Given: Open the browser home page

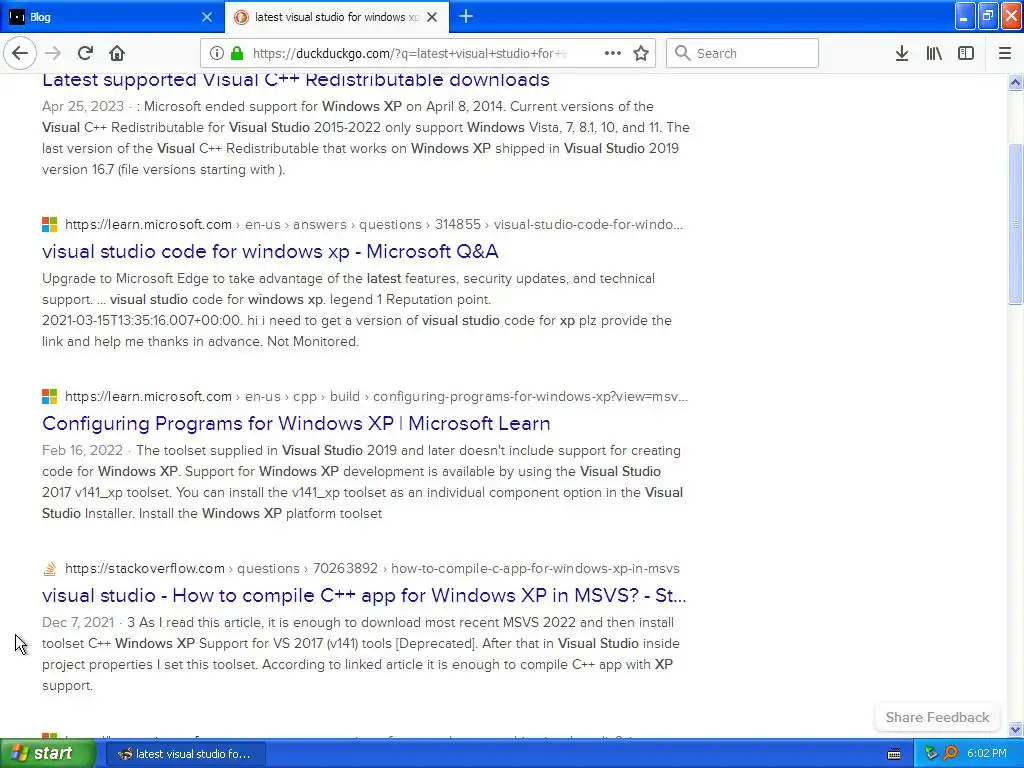Looking at the screenshot, I should coord(117,54).
